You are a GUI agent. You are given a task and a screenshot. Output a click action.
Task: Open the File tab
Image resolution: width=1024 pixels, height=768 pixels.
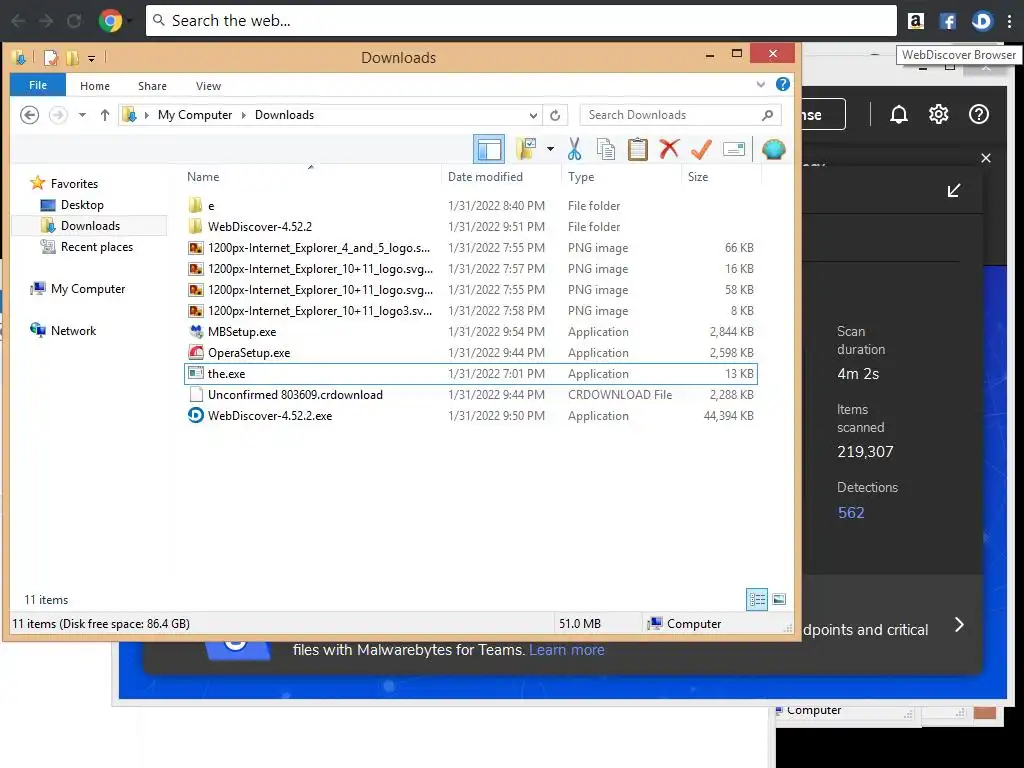coord(38,85)
